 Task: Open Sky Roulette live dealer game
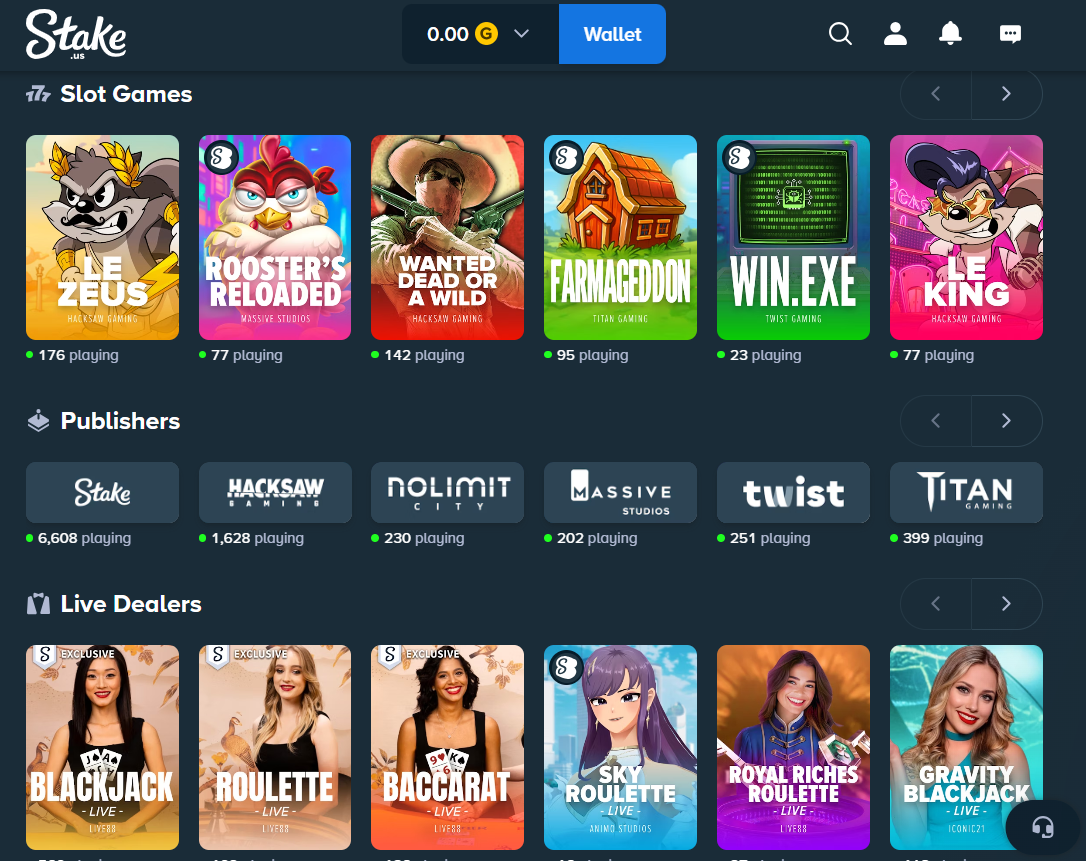coord(620,747)
